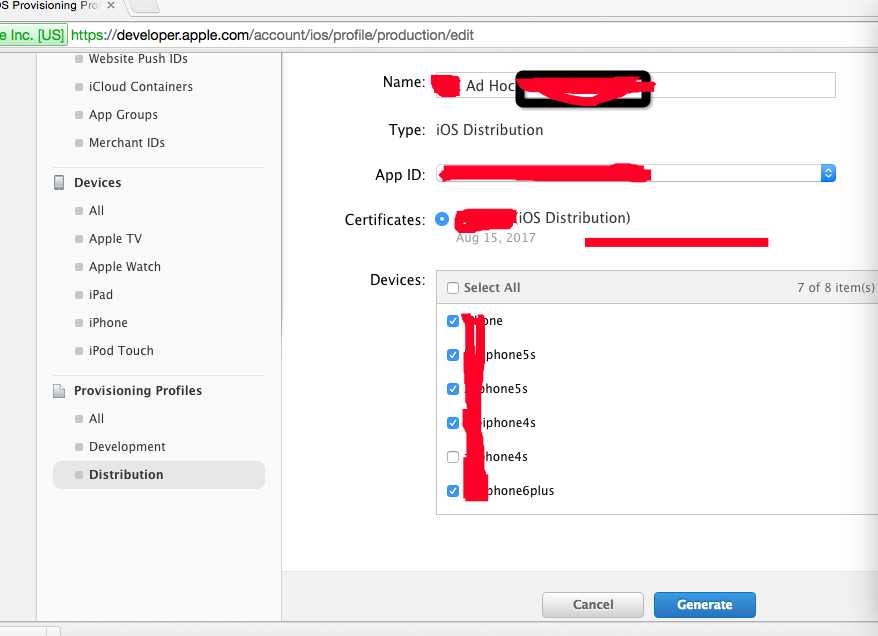Screen dimensions: 878x636
Task: Open Development provisioning profiles
Action: click(127, 447)
